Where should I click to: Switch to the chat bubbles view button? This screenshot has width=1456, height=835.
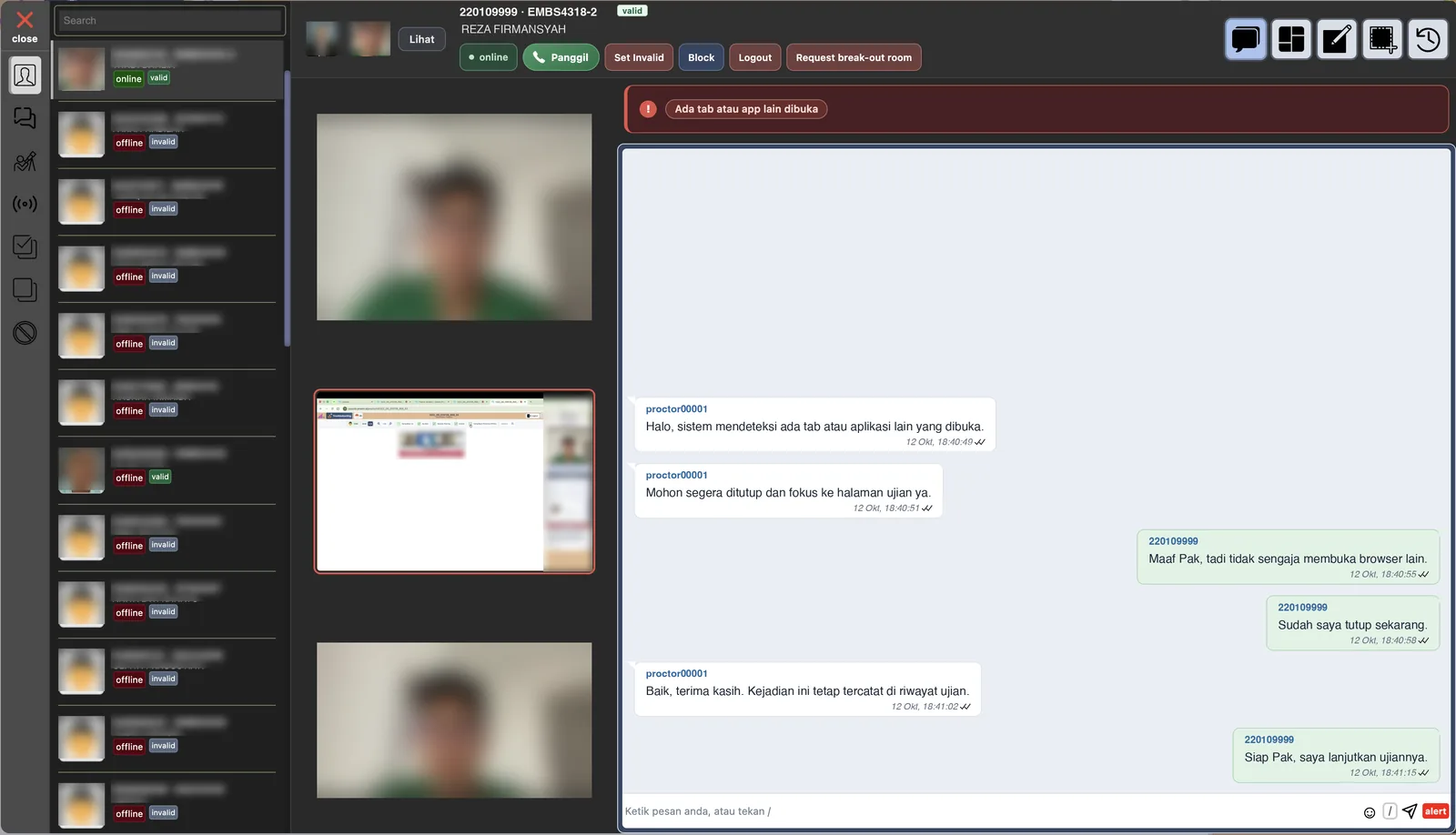tap(1246, 39)
